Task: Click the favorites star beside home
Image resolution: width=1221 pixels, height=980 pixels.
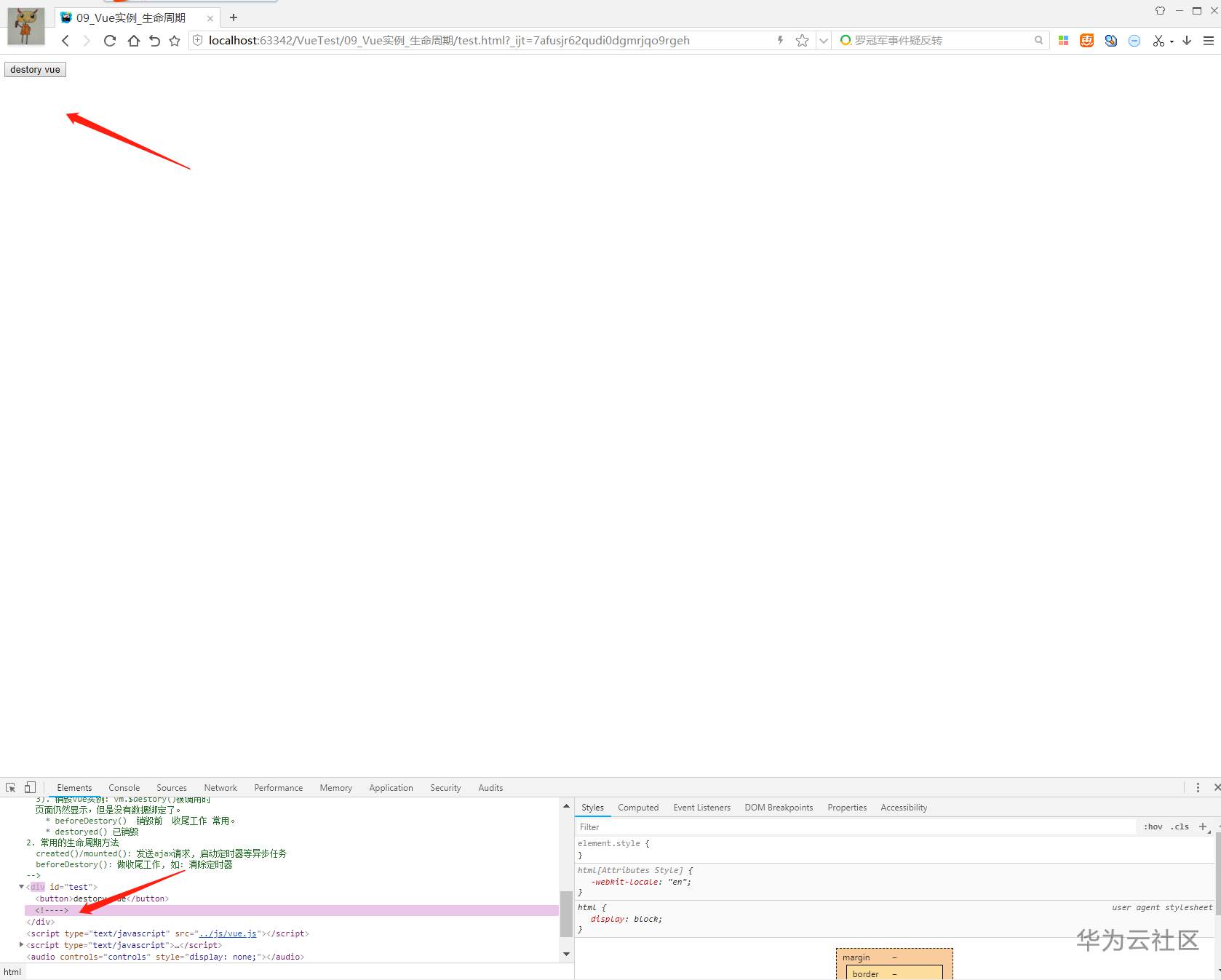Action: (x=175, y=41)
